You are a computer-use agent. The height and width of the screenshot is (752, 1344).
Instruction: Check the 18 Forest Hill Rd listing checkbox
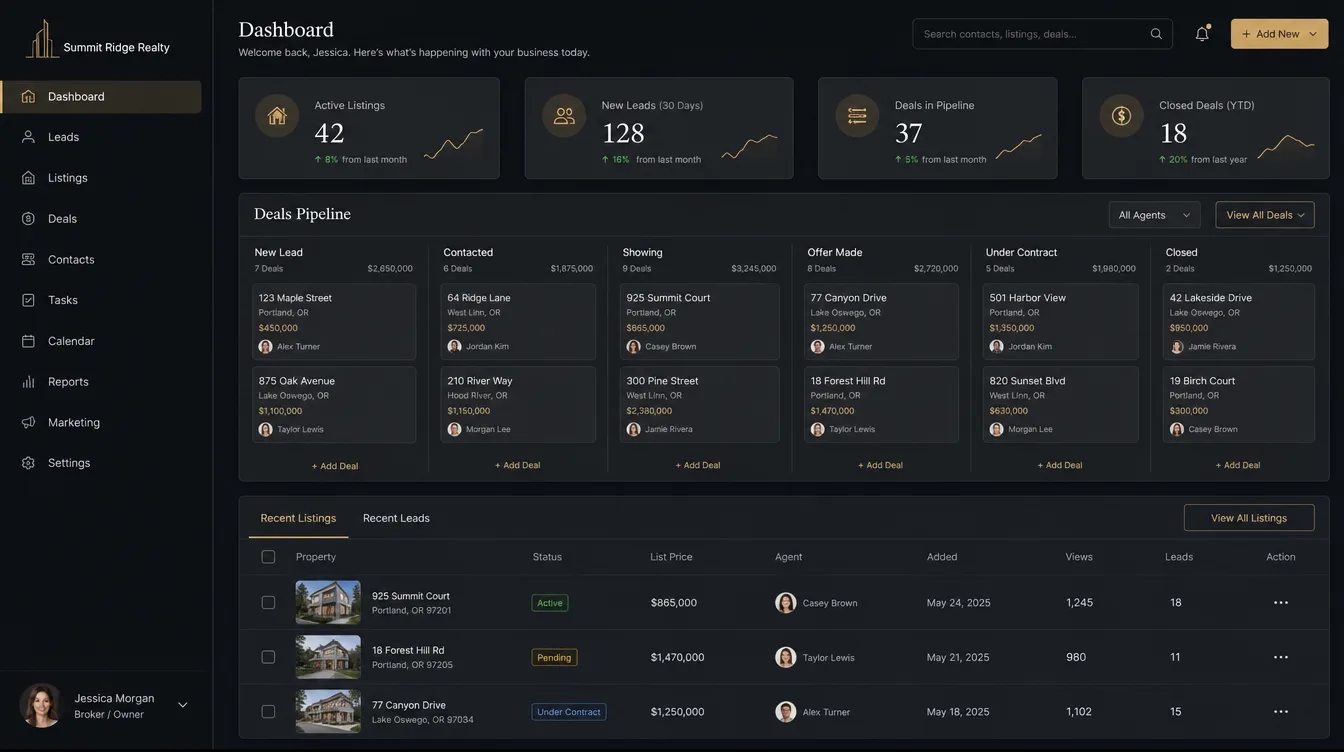(x=268, y=657)
